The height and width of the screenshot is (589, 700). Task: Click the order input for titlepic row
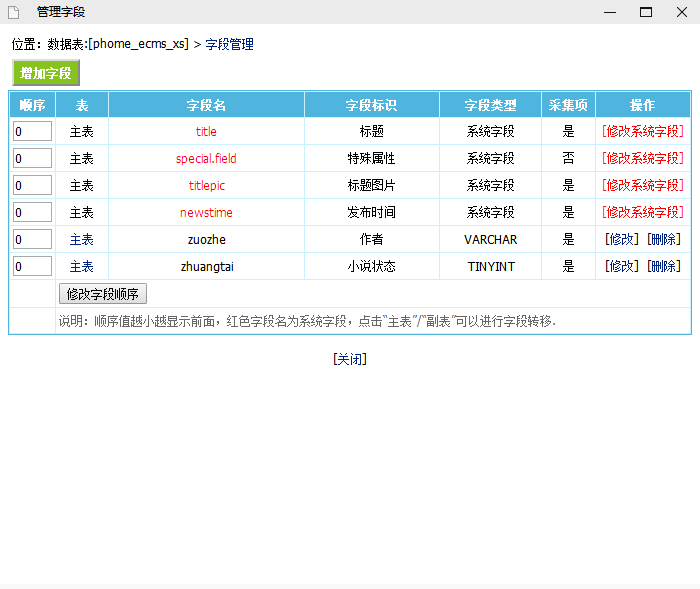(32, 185)
